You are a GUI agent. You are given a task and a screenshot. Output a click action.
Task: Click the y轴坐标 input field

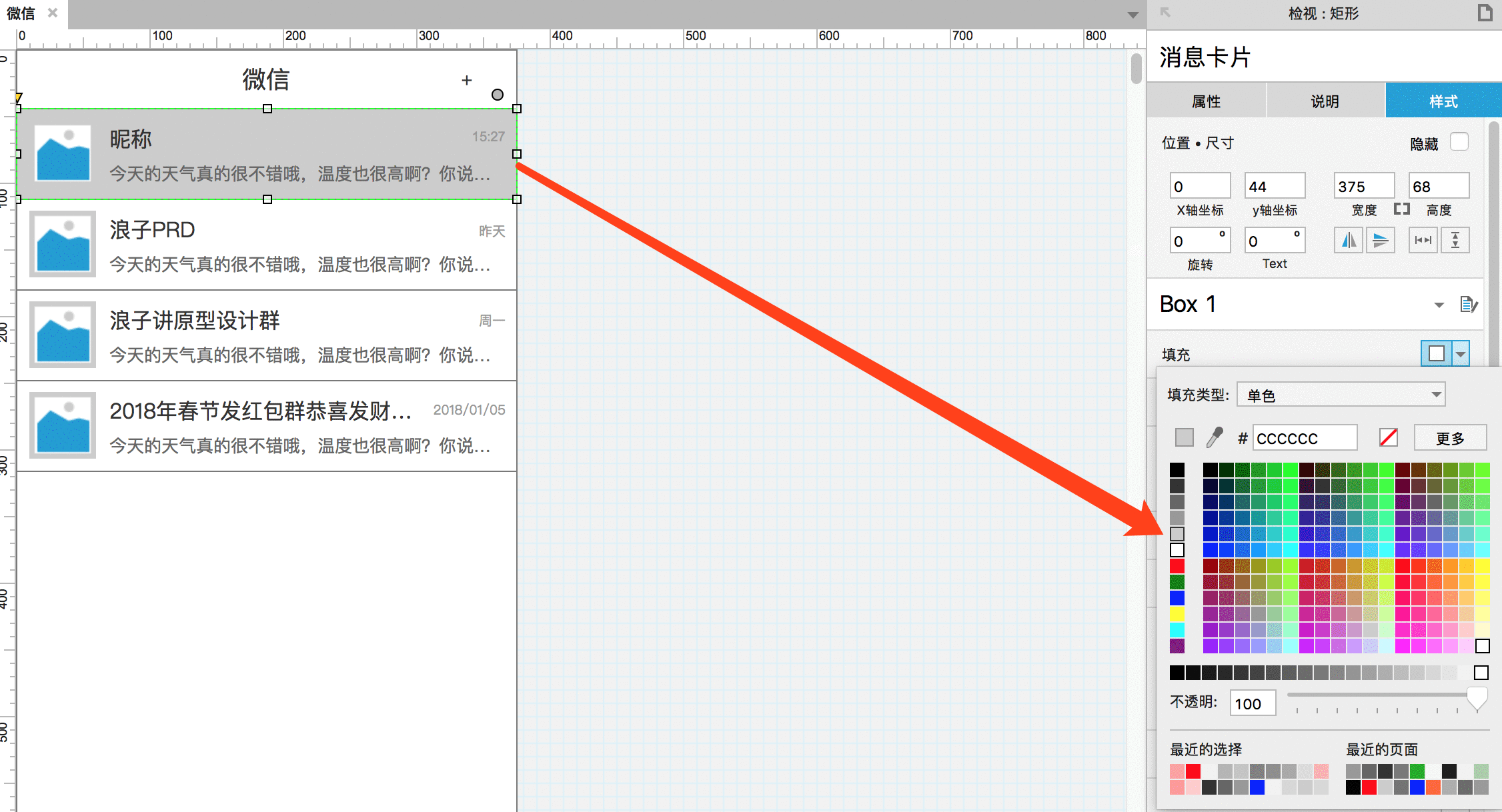click(x=1275, y=186)
